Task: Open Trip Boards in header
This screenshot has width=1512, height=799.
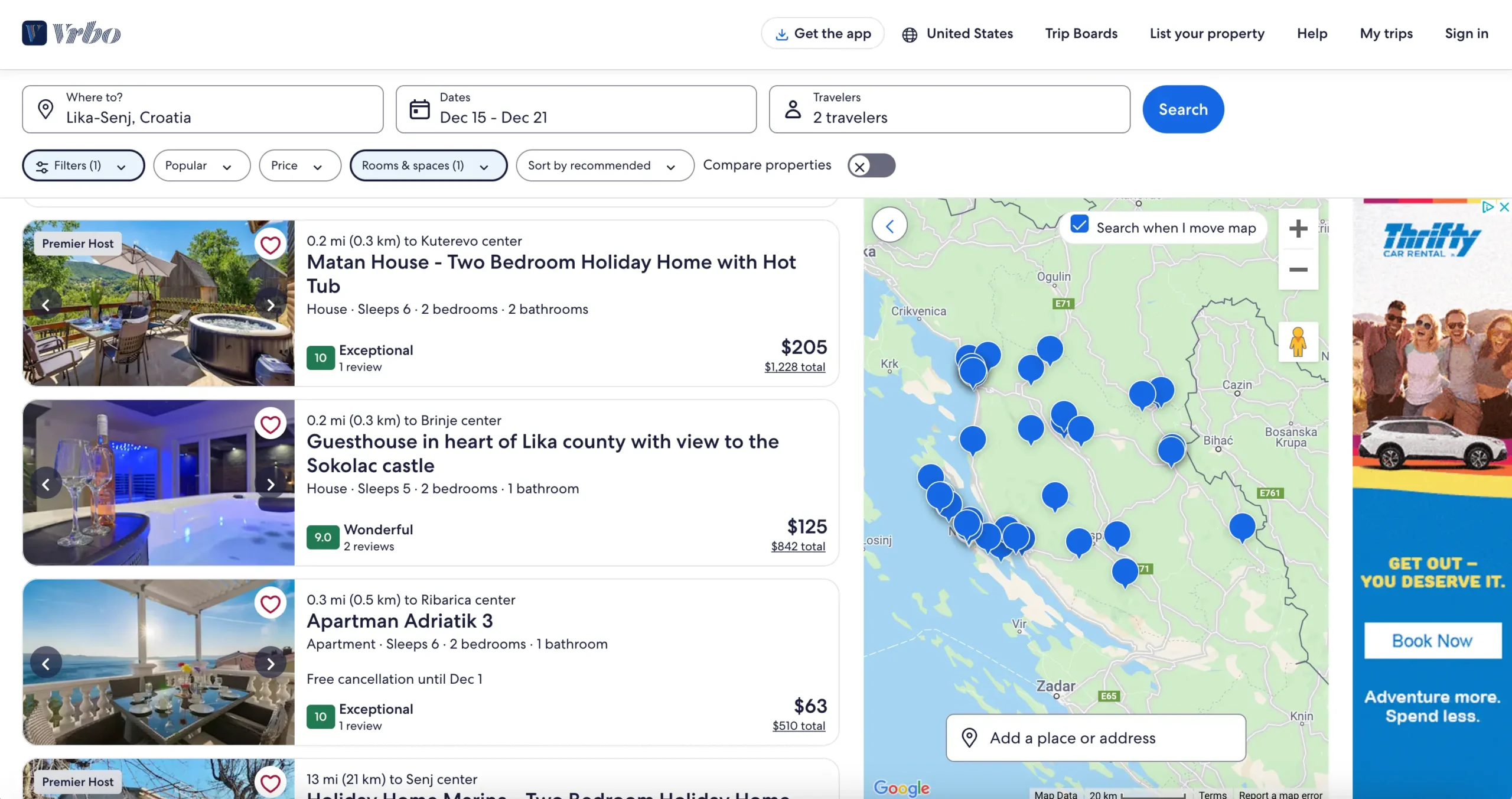Action: (1081, 34)
